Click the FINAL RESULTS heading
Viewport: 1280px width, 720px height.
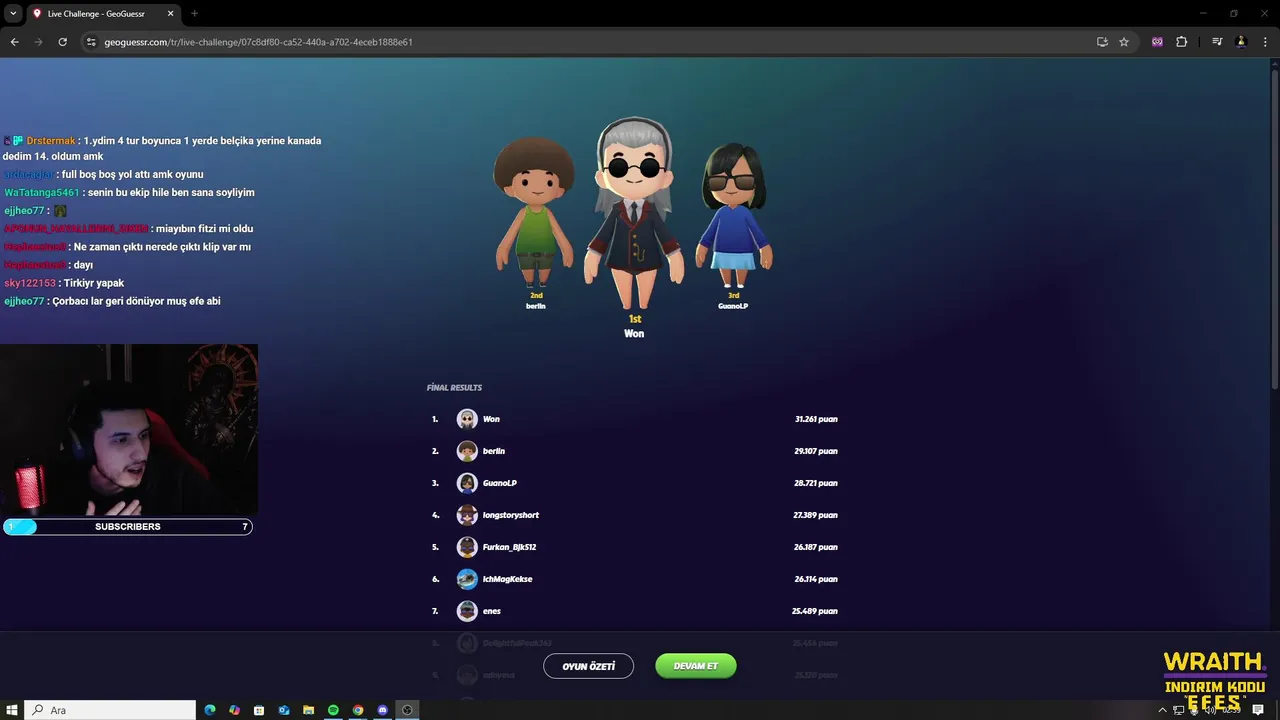click(x=454, y=388)
